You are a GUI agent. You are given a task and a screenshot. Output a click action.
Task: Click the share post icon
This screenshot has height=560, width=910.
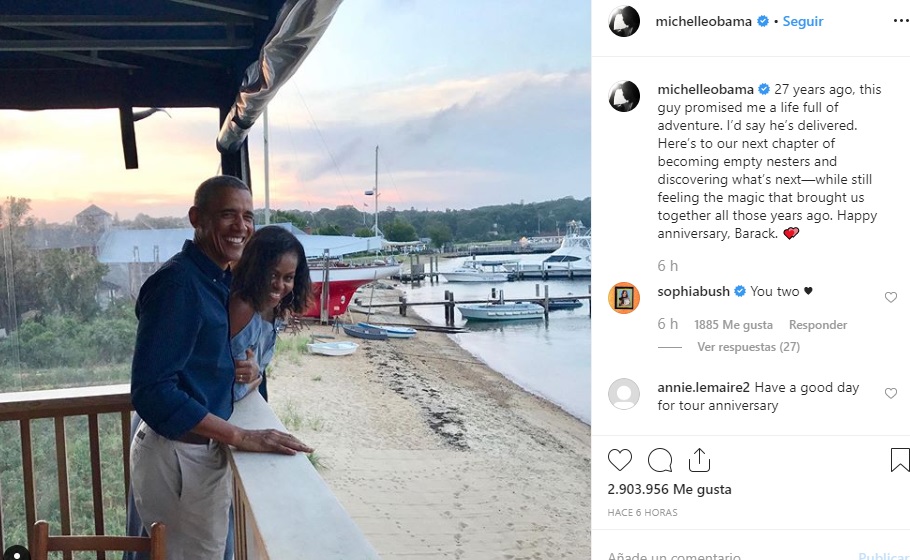click(699, 460)
